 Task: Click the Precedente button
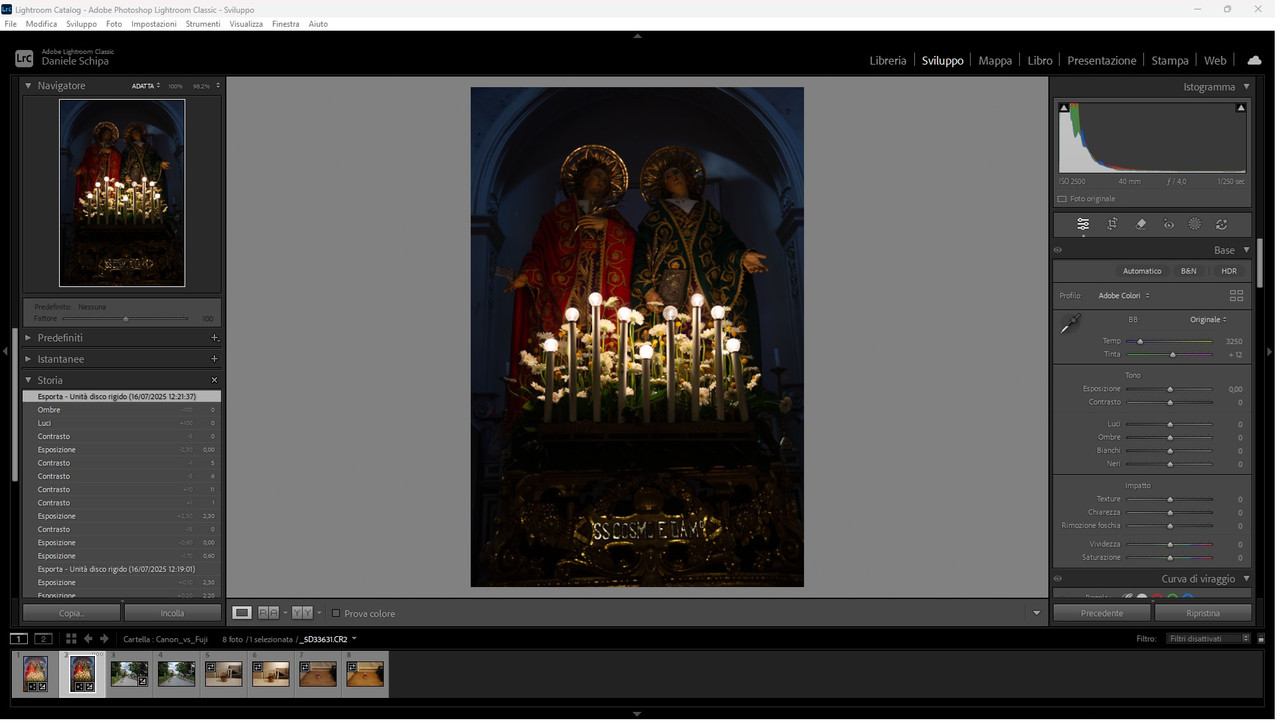[x=1102, y=613]
